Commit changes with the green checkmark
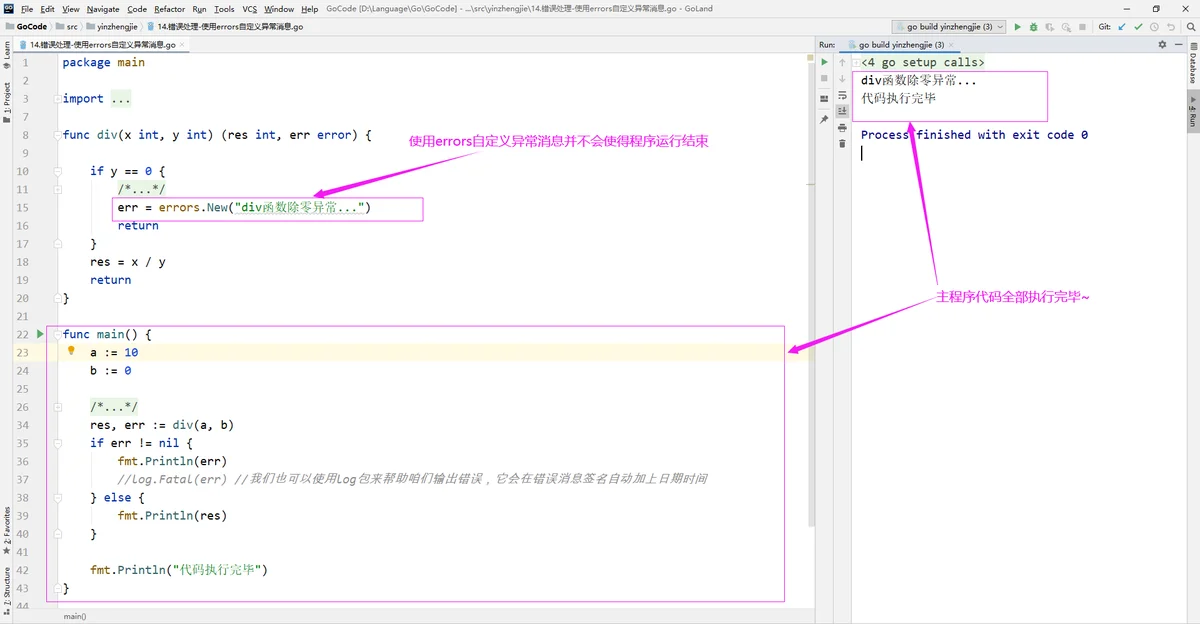This screenshot has height=624, width=1200. coord(1138,27)
